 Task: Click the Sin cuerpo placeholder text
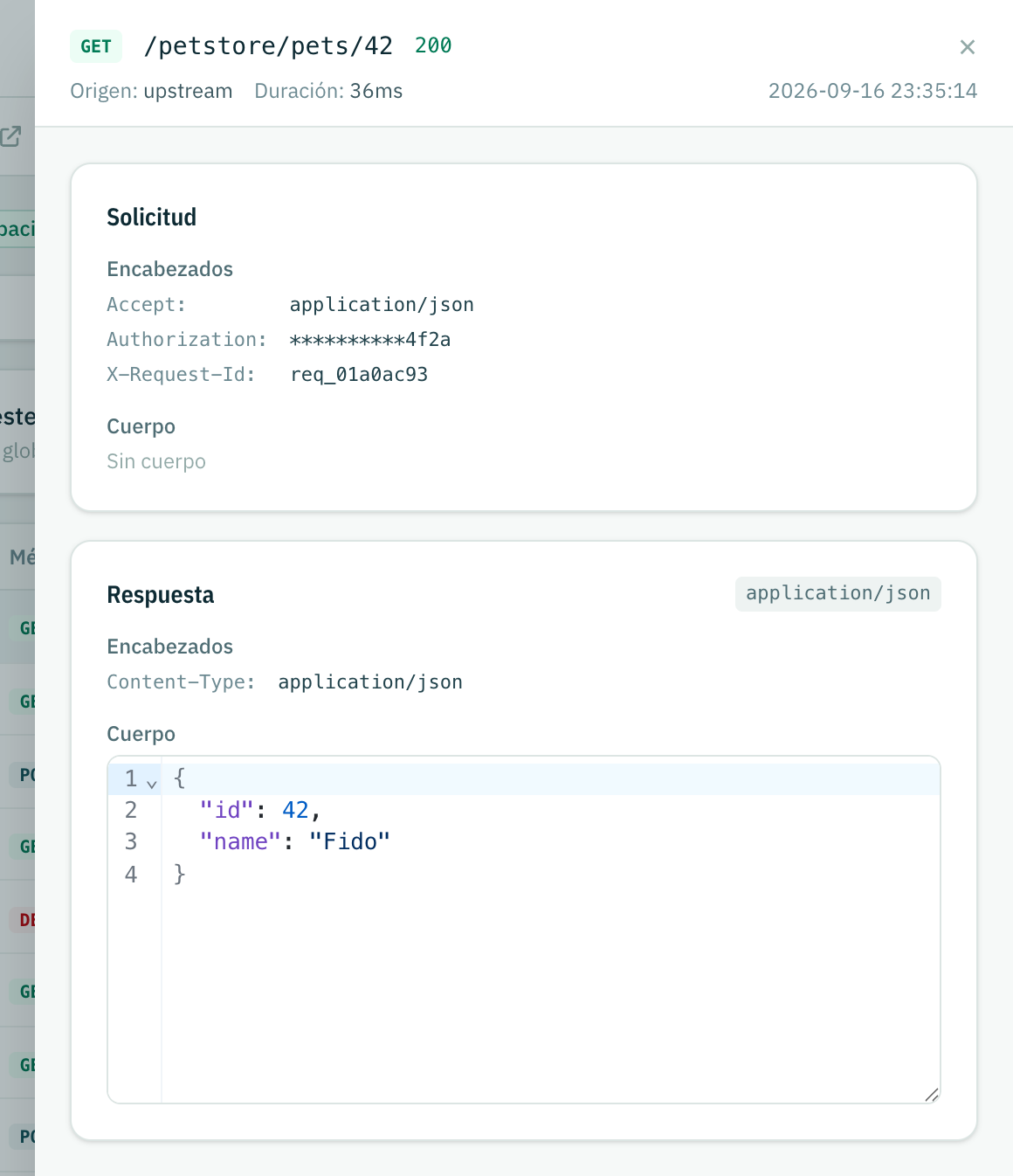[156, 461]
